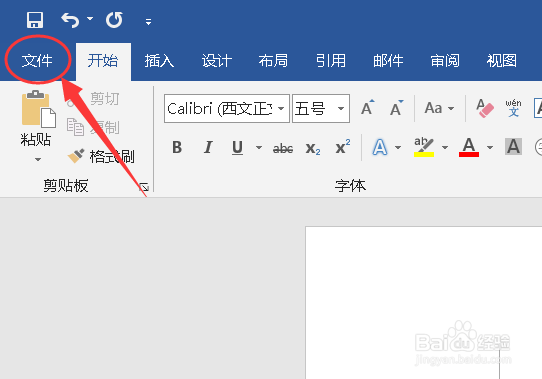Switch to the 审阅 (Review) tab
This screenshot has height=379, width=542.
click(445, 61)
